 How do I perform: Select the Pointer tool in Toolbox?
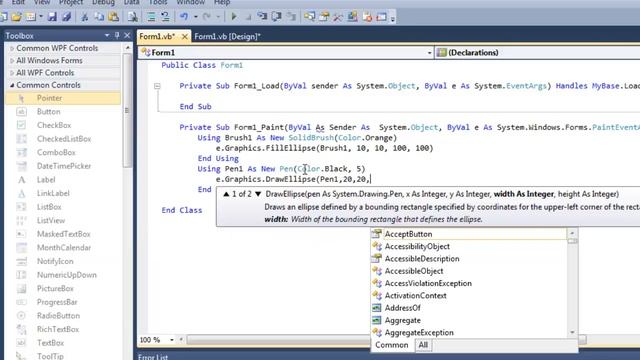pyautogui.click(x=63, y=98)
